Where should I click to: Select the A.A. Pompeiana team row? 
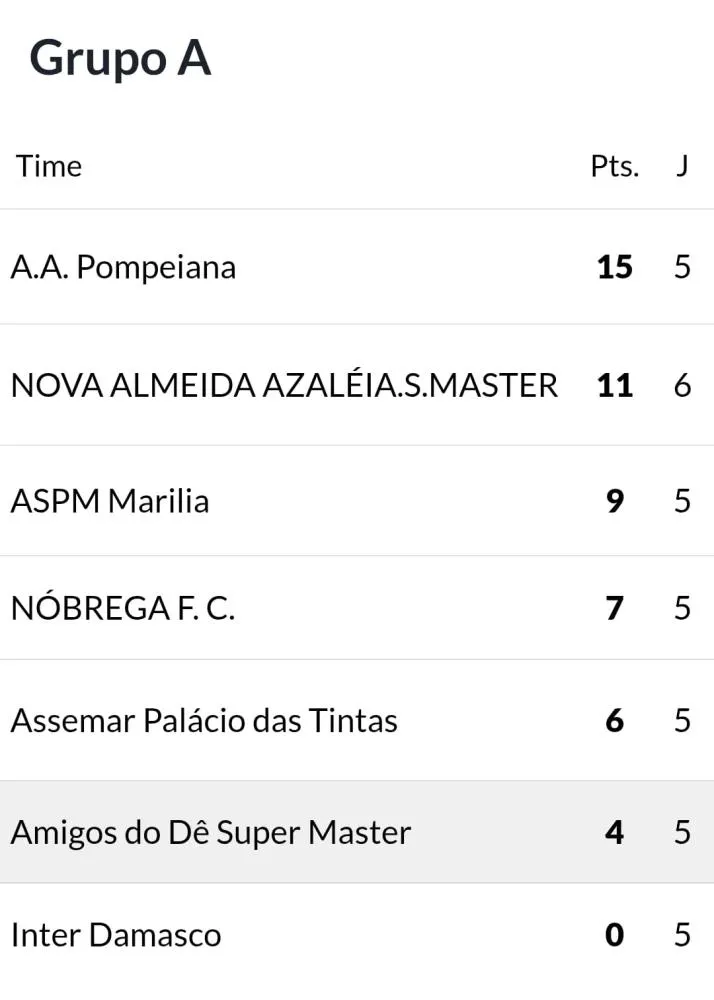coord(357,267)
